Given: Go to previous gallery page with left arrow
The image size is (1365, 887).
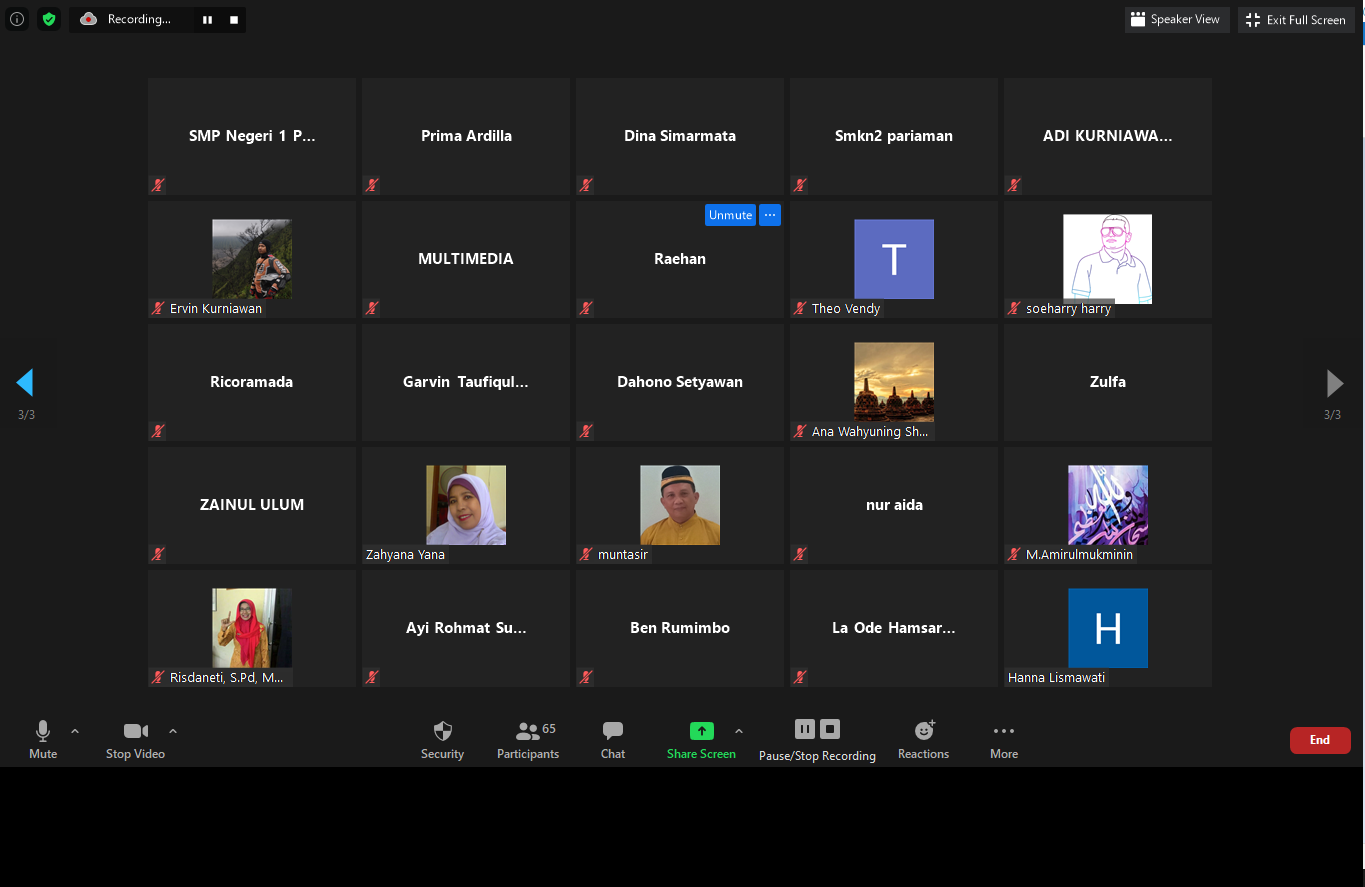Looking at the screenshot, I should tap(25, 383).
